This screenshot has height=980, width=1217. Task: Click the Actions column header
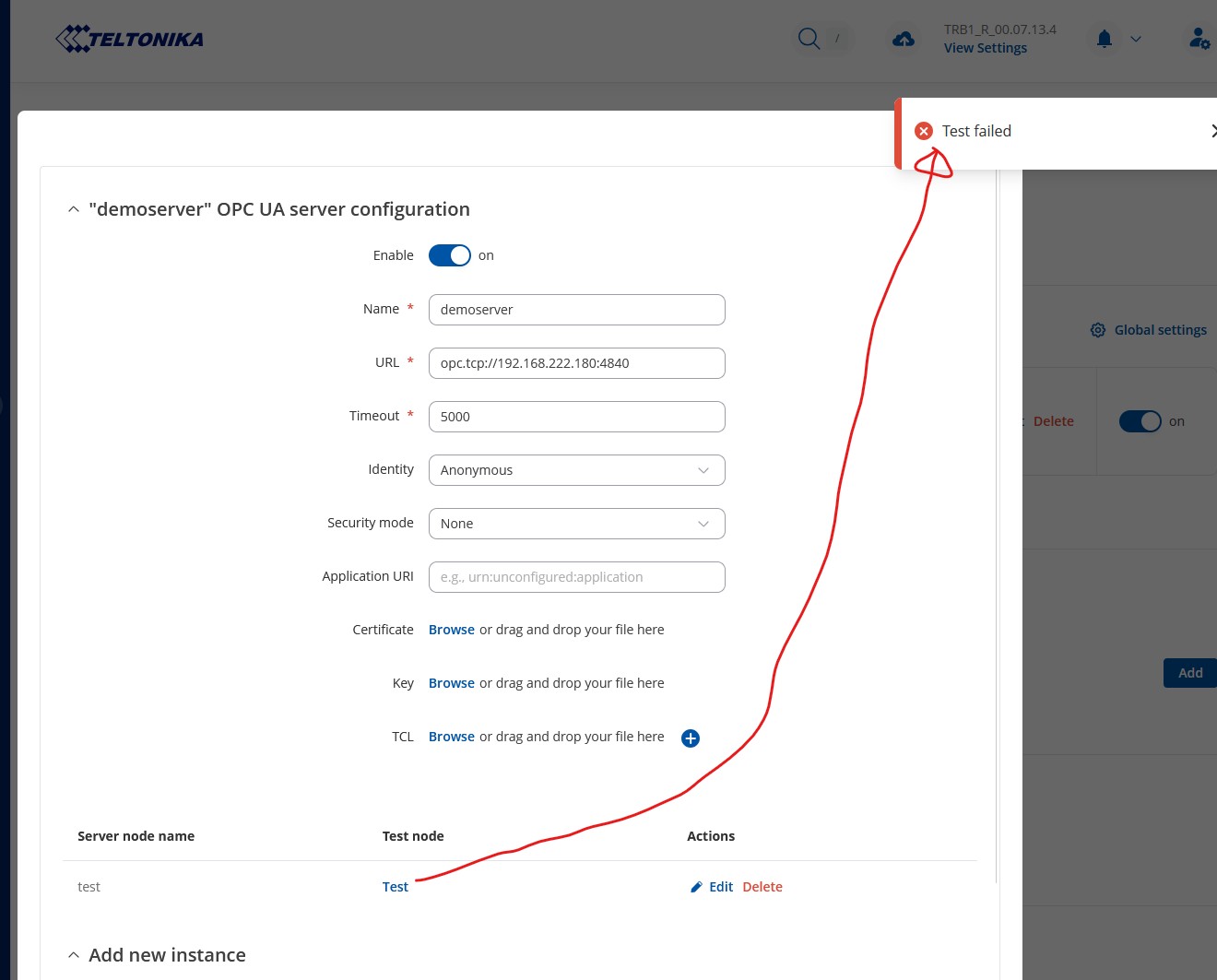(x=711, y=836)
